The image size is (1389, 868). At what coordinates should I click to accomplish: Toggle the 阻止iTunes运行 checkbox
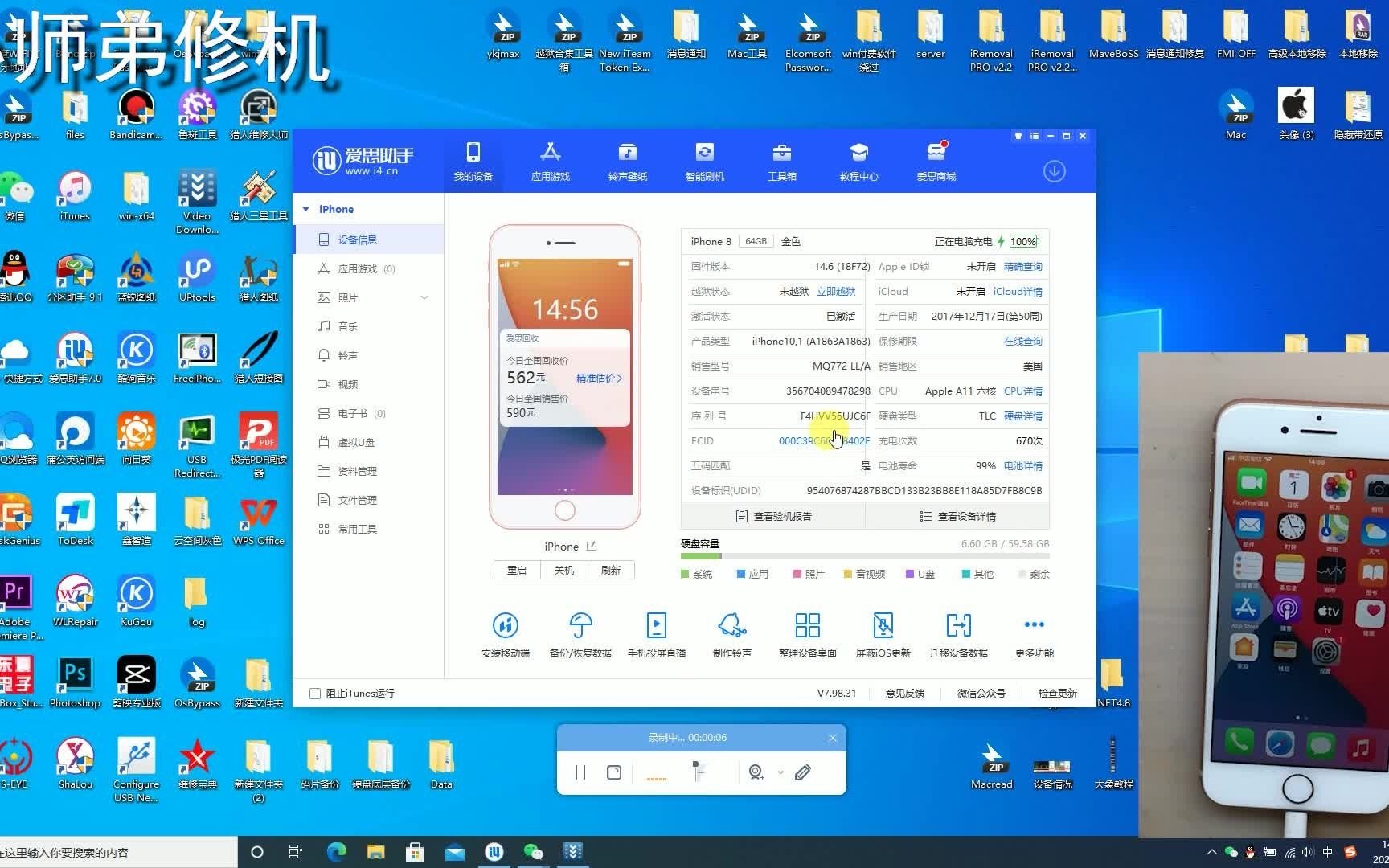[315, 693]
